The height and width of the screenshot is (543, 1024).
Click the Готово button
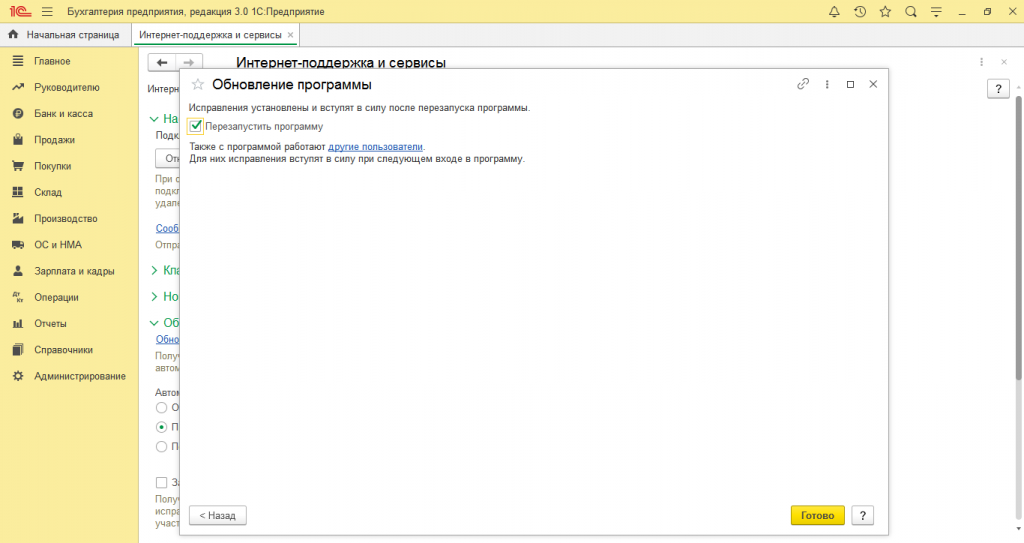click(x=818, y=516)
